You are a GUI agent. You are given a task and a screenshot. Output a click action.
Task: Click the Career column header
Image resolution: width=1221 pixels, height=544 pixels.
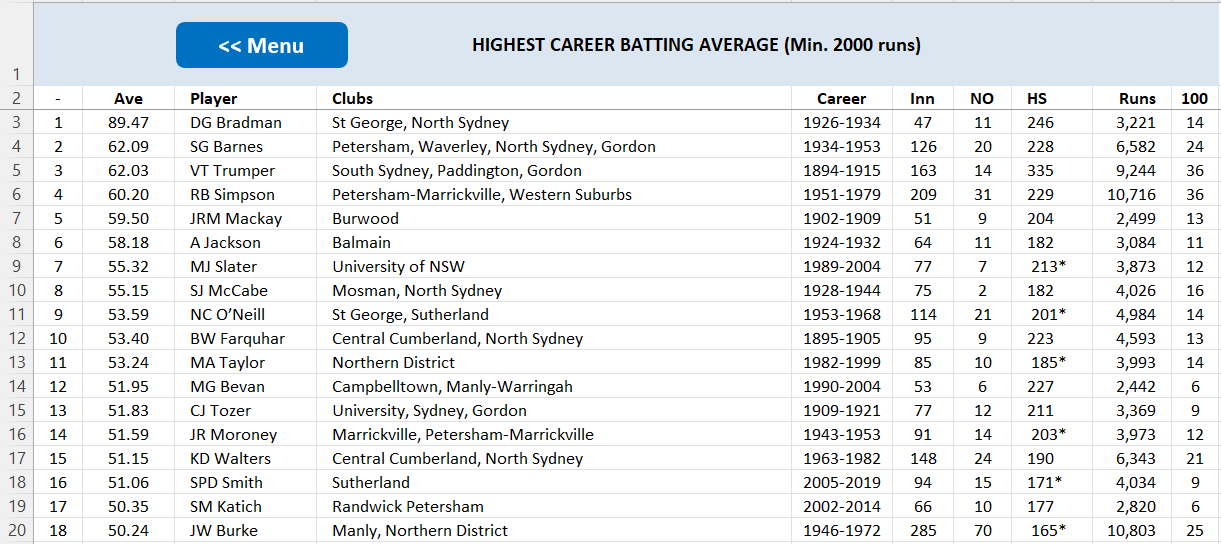[841, 98]
